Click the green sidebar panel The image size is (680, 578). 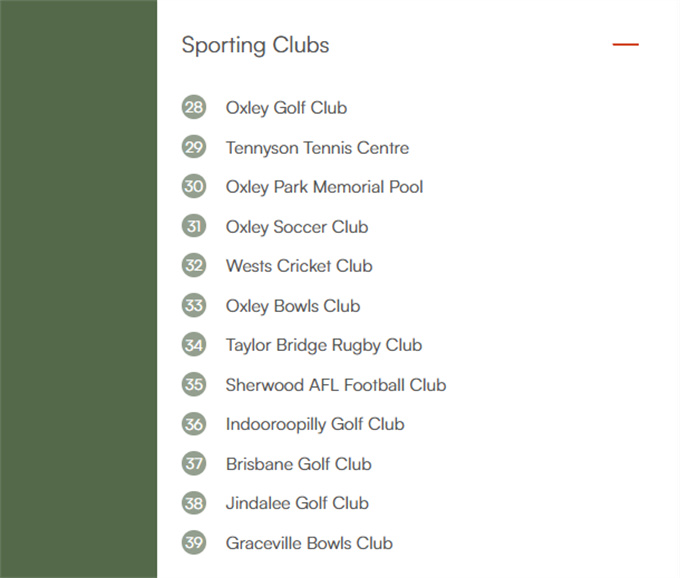click(78, 289)
